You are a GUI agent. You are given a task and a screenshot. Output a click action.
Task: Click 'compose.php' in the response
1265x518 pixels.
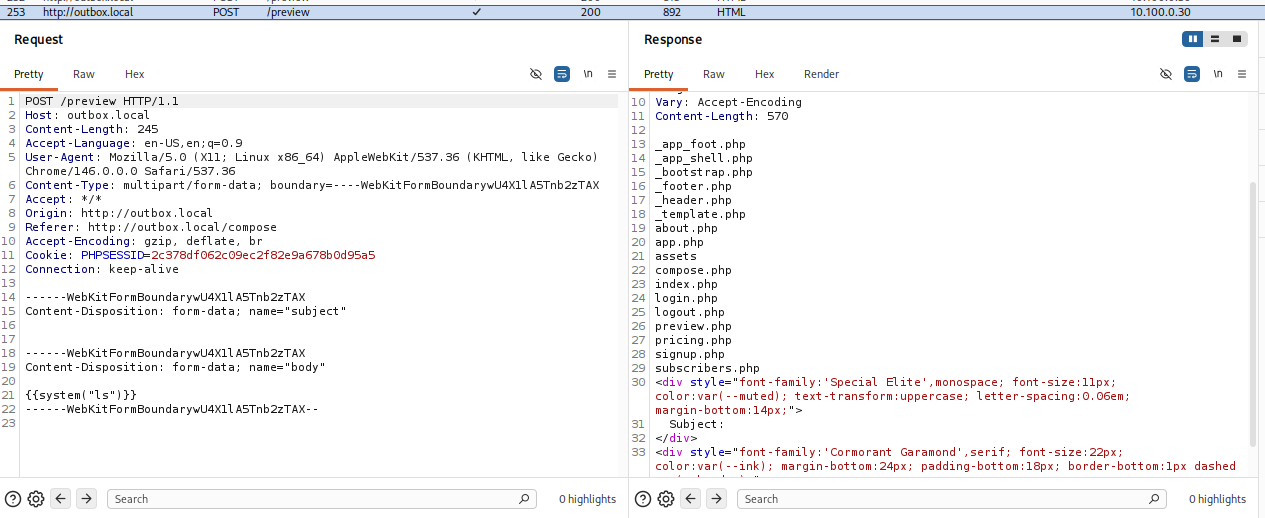tap(693, 270)
